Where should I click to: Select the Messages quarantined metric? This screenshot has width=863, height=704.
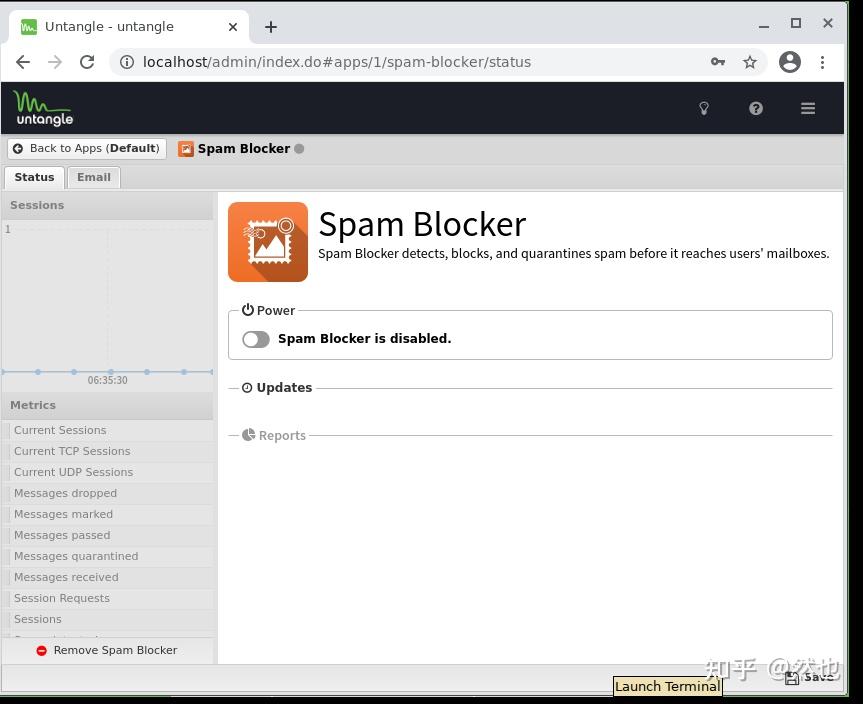coord(76,556)
